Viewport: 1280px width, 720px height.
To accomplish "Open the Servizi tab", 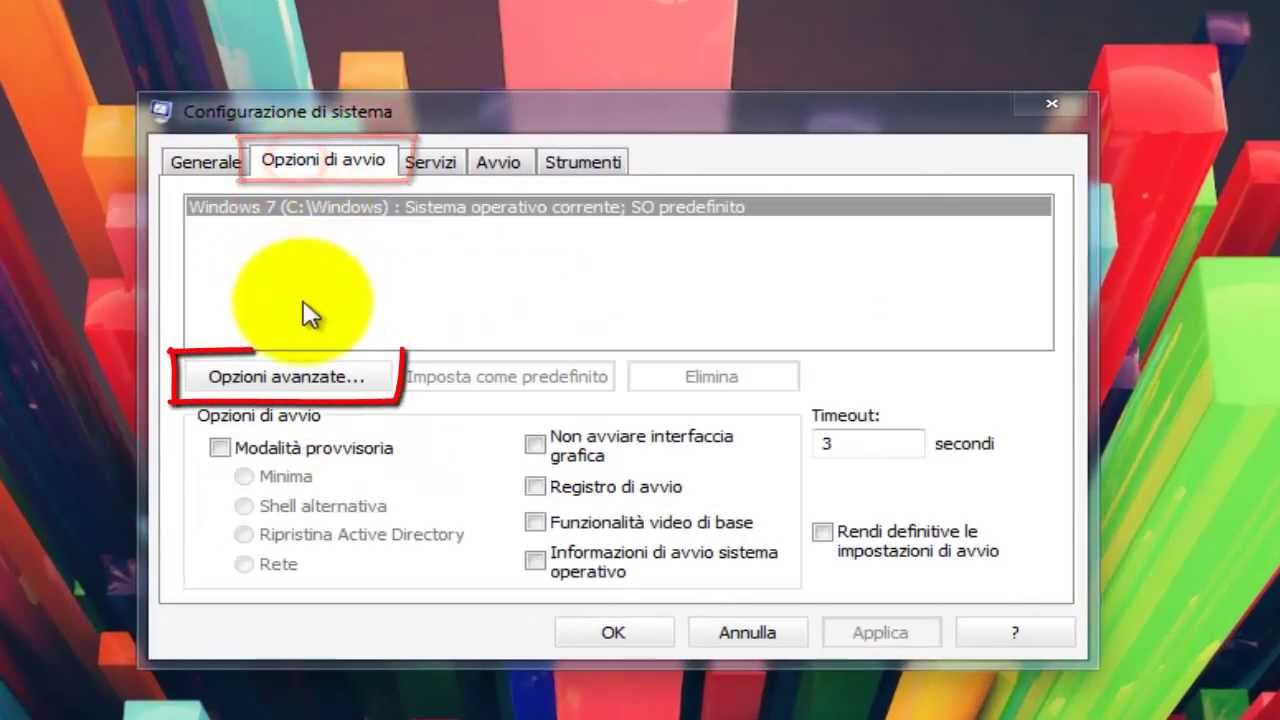I will tap(430, 162).
